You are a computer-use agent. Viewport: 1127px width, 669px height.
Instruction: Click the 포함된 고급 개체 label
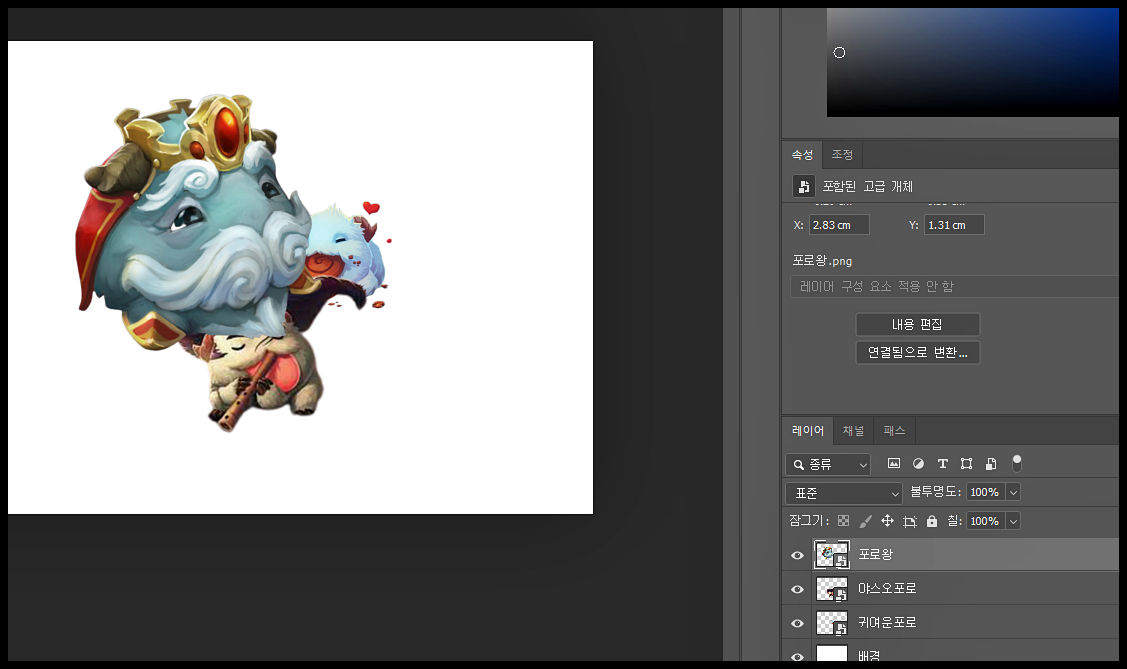868,186
